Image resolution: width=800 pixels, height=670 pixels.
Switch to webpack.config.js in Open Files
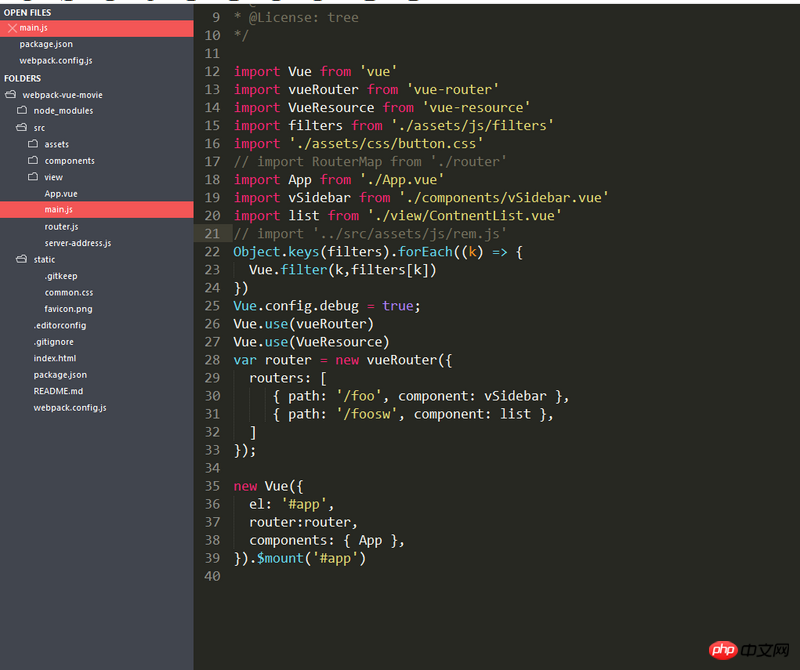(56, 61)
